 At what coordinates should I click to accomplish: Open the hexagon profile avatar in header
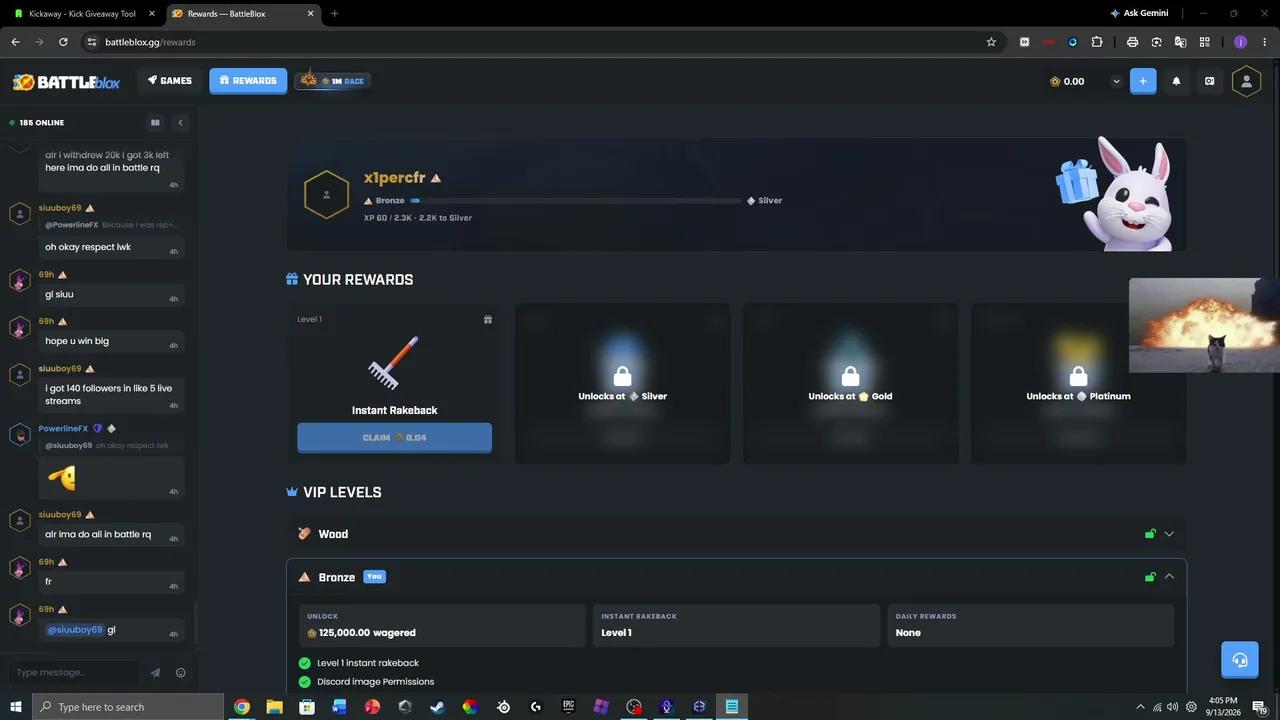coord(1246,81)
